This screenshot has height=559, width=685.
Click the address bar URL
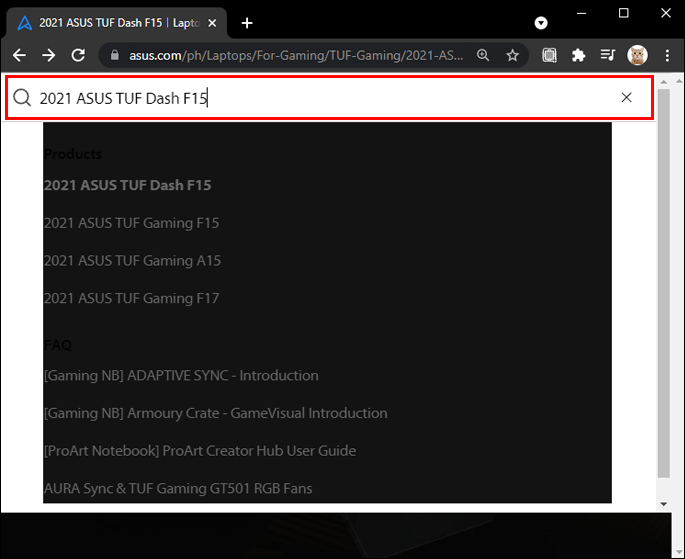[296, 55]
